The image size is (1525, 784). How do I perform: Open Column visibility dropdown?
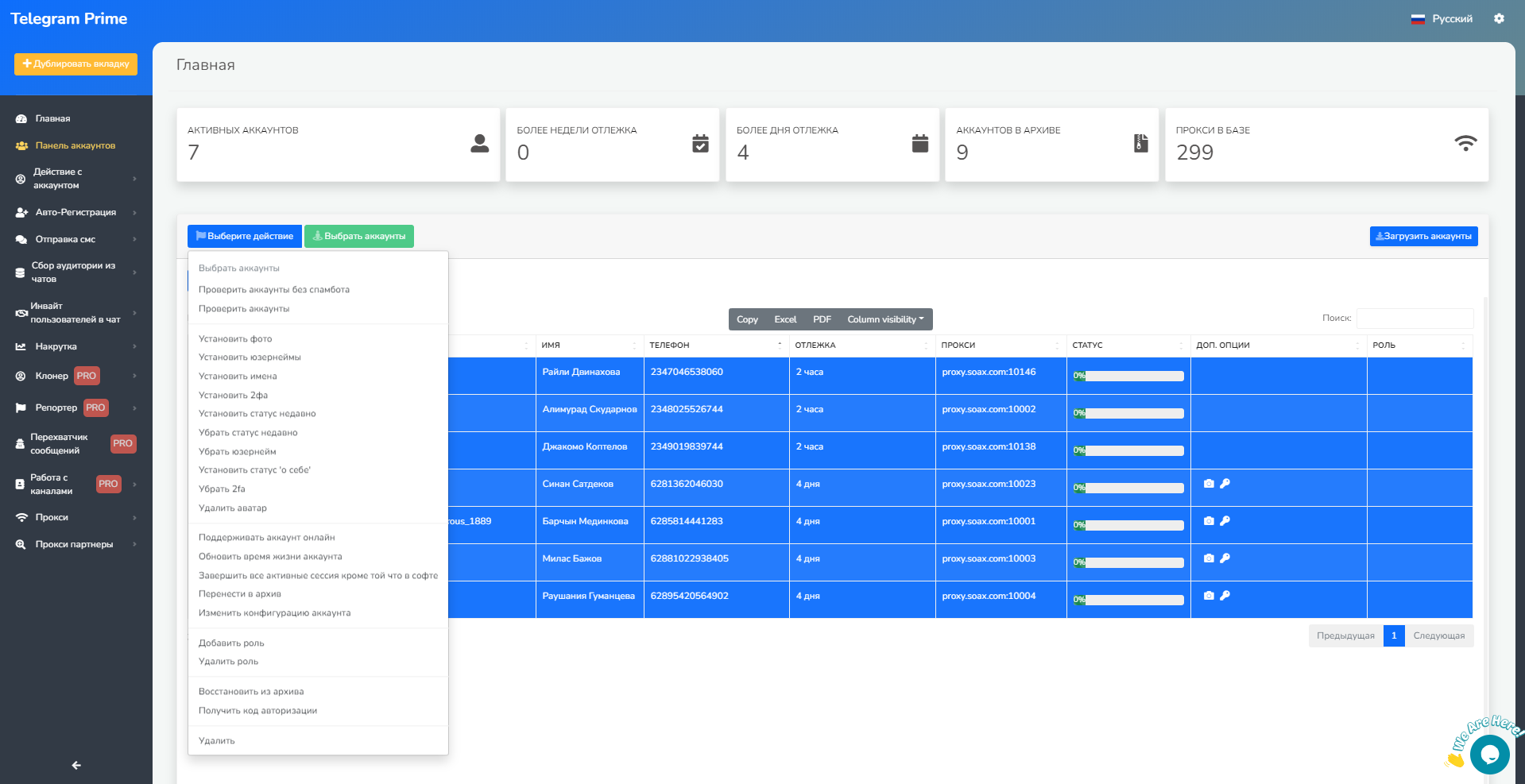coord(885,319)
